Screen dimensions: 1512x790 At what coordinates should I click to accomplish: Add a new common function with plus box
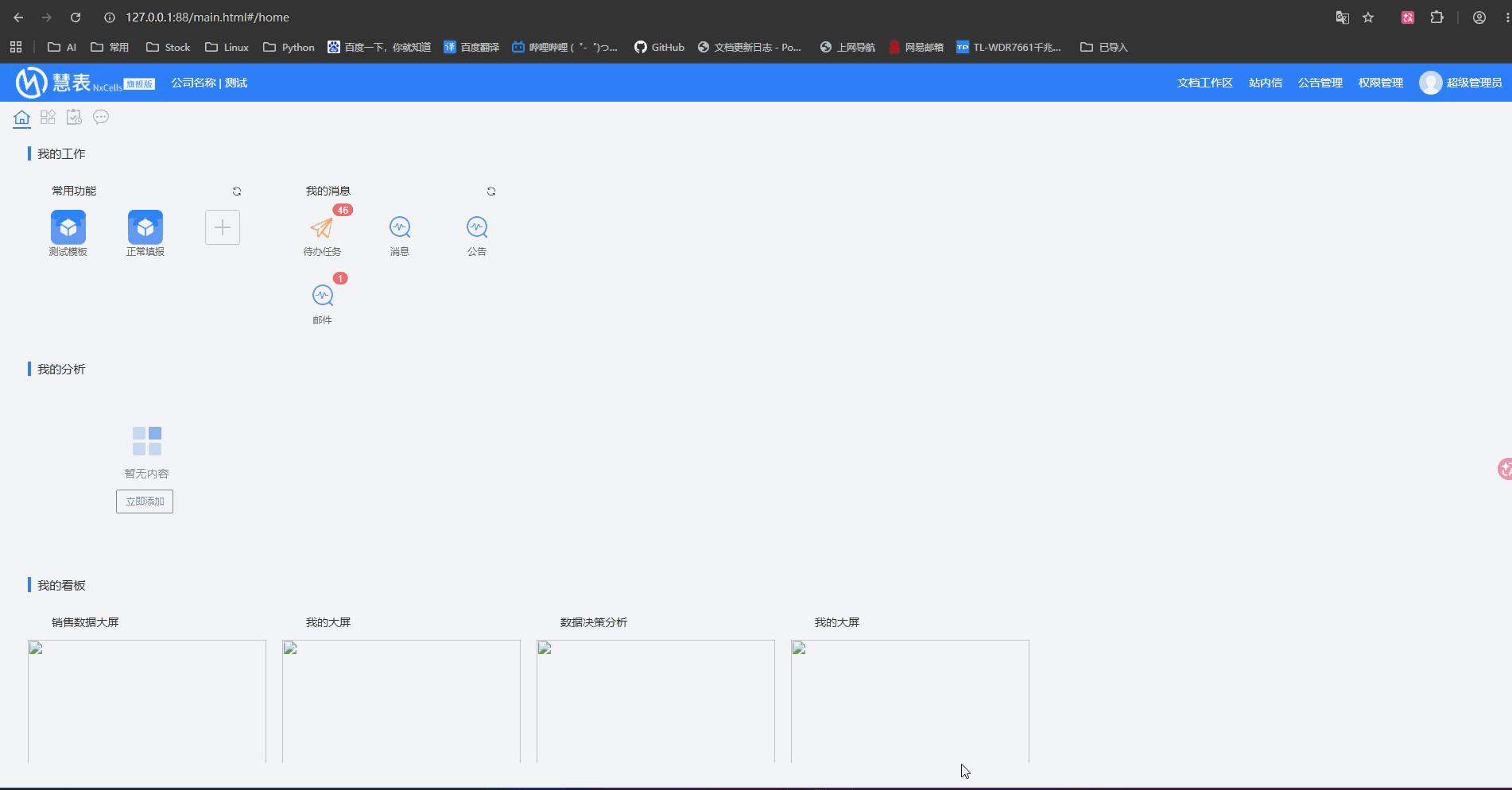223,227
